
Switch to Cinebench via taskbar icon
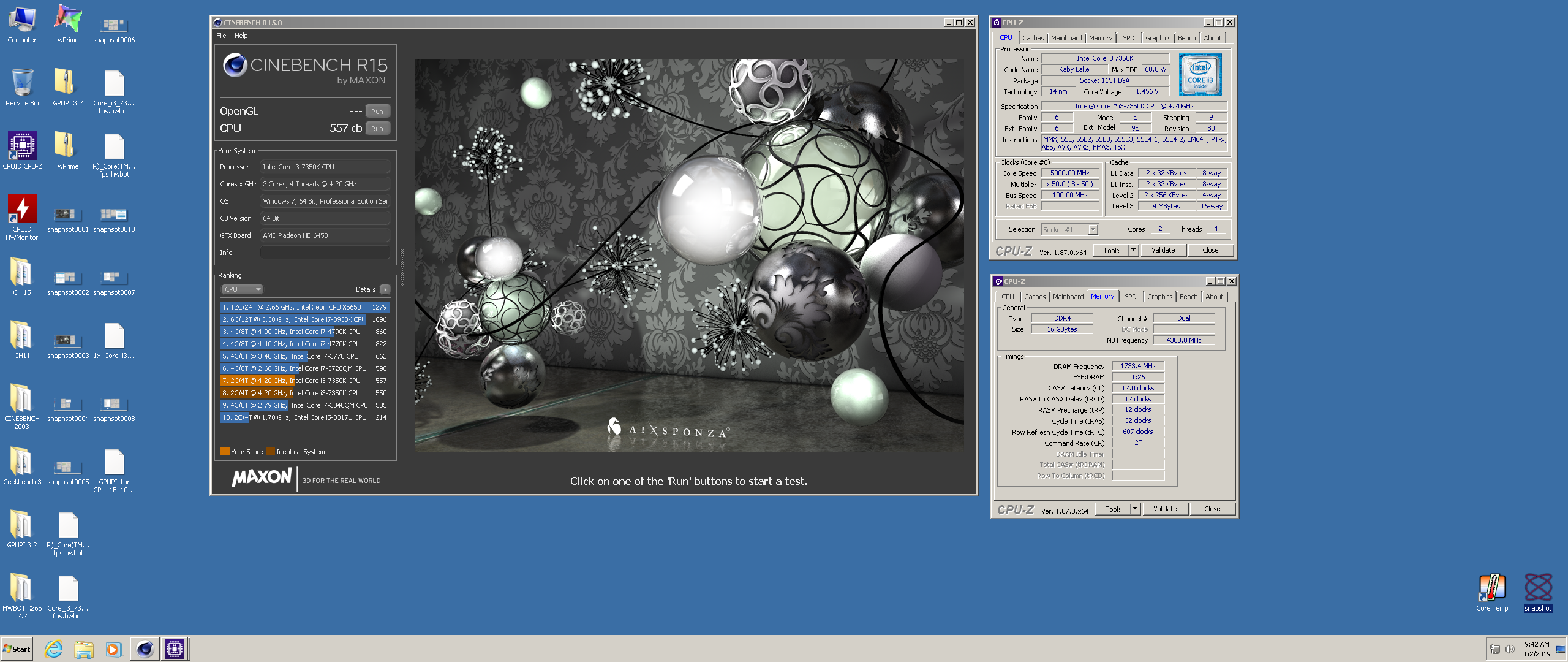pyautogui.click(x=145, y=649)
